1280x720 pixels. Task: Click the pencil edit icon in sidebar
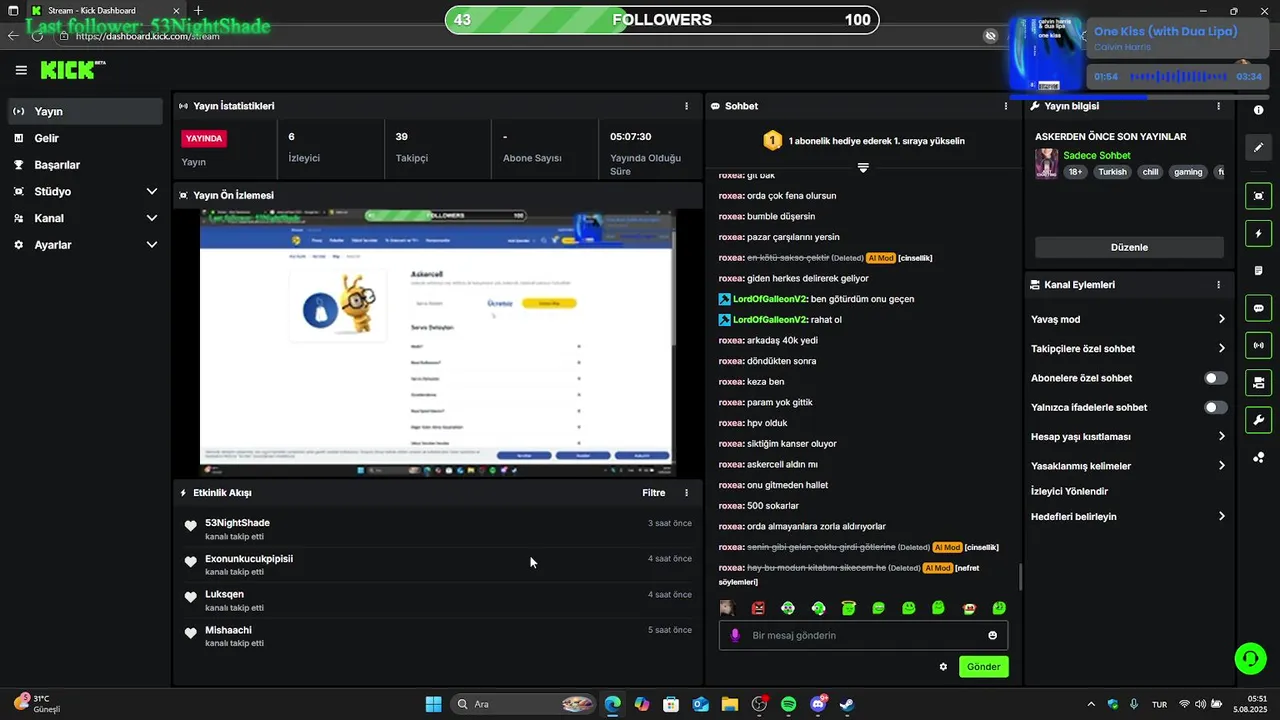1259,148
